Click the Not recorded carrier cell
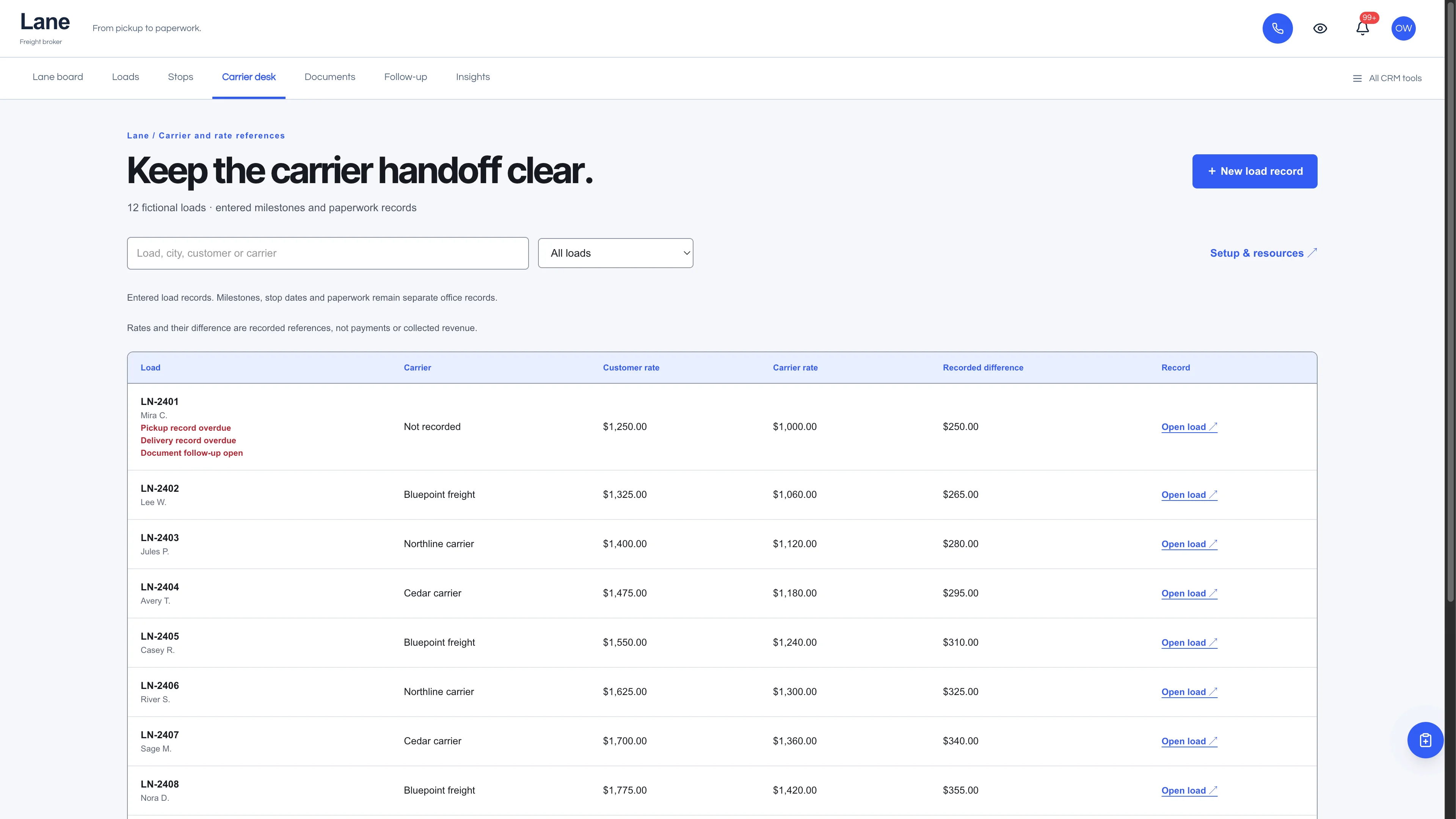1456x819 pixels. click(432, 427)
